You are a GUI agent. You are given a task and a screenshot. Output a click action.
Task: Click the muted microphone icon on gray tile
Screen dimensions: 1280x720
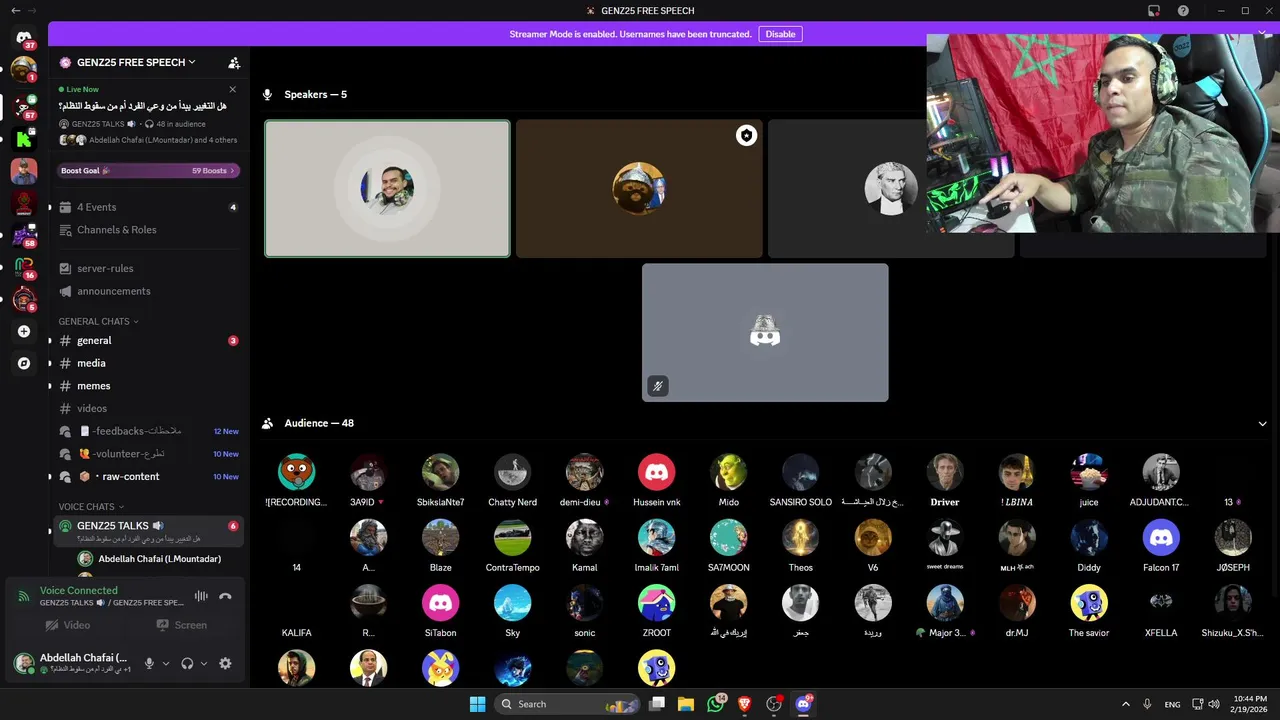pos(658,386)
